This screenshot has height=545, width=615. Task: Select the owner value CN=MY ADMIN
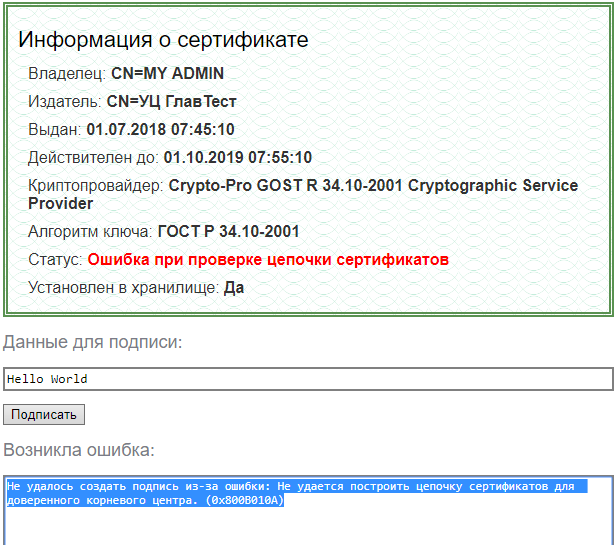pyautogui.click(x=167, y=73)
